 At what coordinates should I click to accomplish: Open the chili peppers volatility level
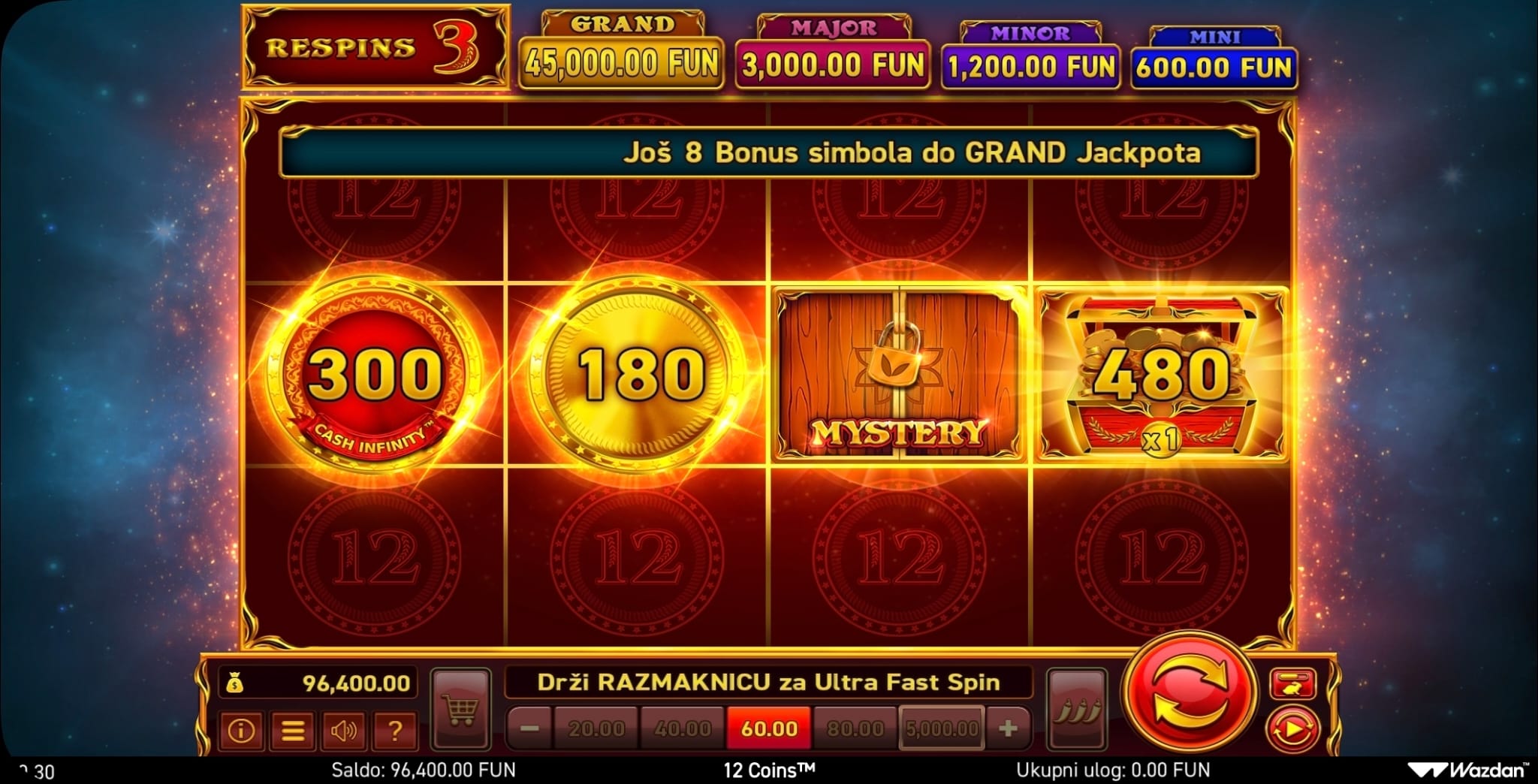point(1076,709)
